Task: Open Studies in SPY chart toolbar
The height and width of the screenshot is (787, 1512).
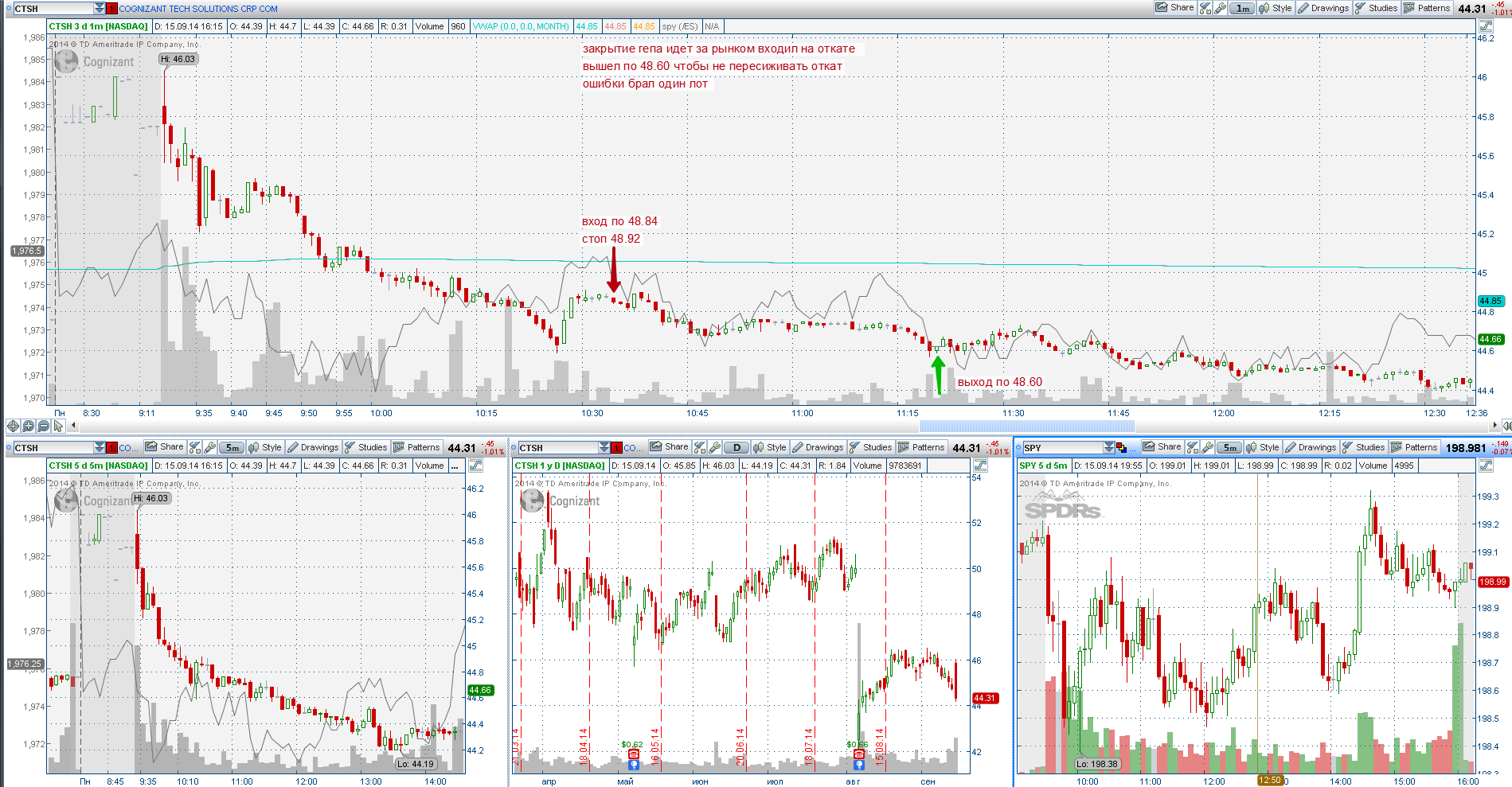Action: pyautogui.click(x=1363, y=447)
